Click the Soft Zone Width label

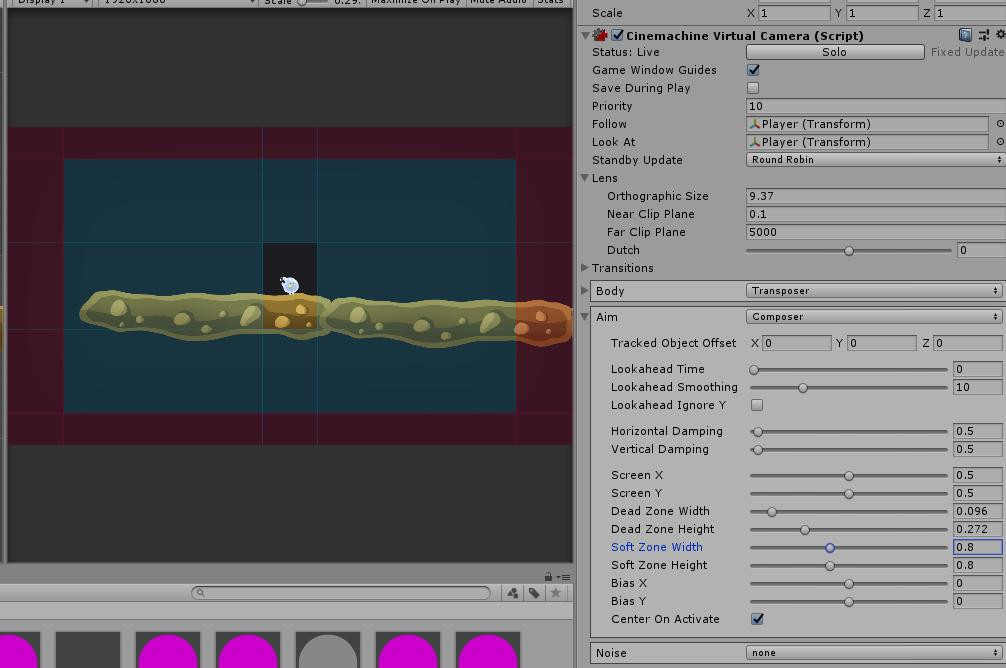(656, 547)
